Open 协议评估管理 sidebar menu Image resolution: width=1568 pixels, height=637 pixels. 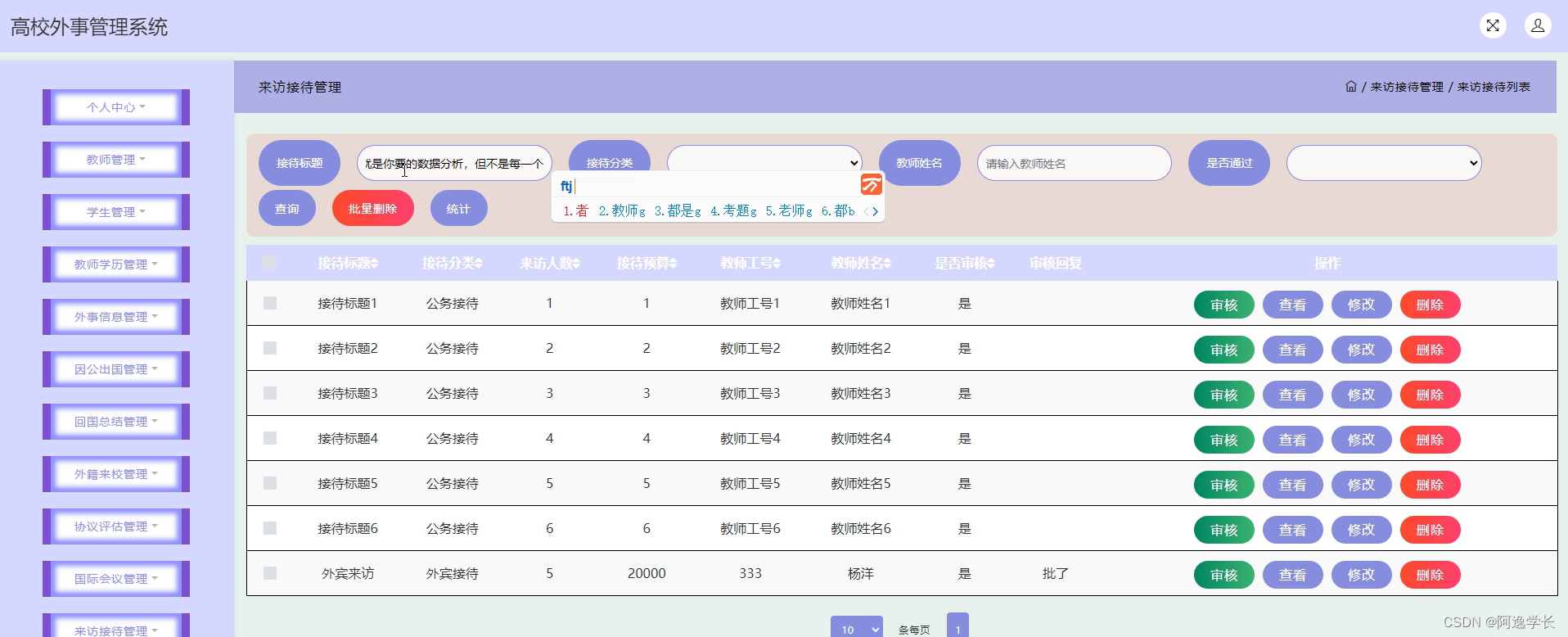pyautogui.click(x=116, y=526)
